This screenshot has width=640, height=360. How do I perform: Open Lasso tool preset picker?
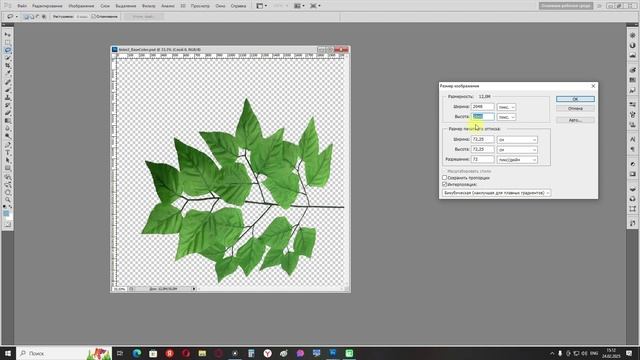[11, 17]
